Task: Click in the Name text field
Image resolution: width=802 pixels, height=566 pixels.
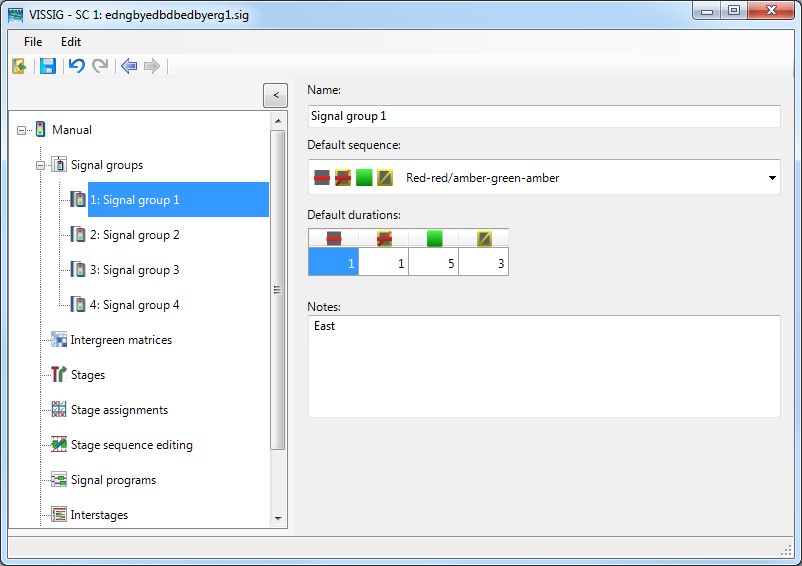Action: 543,117
